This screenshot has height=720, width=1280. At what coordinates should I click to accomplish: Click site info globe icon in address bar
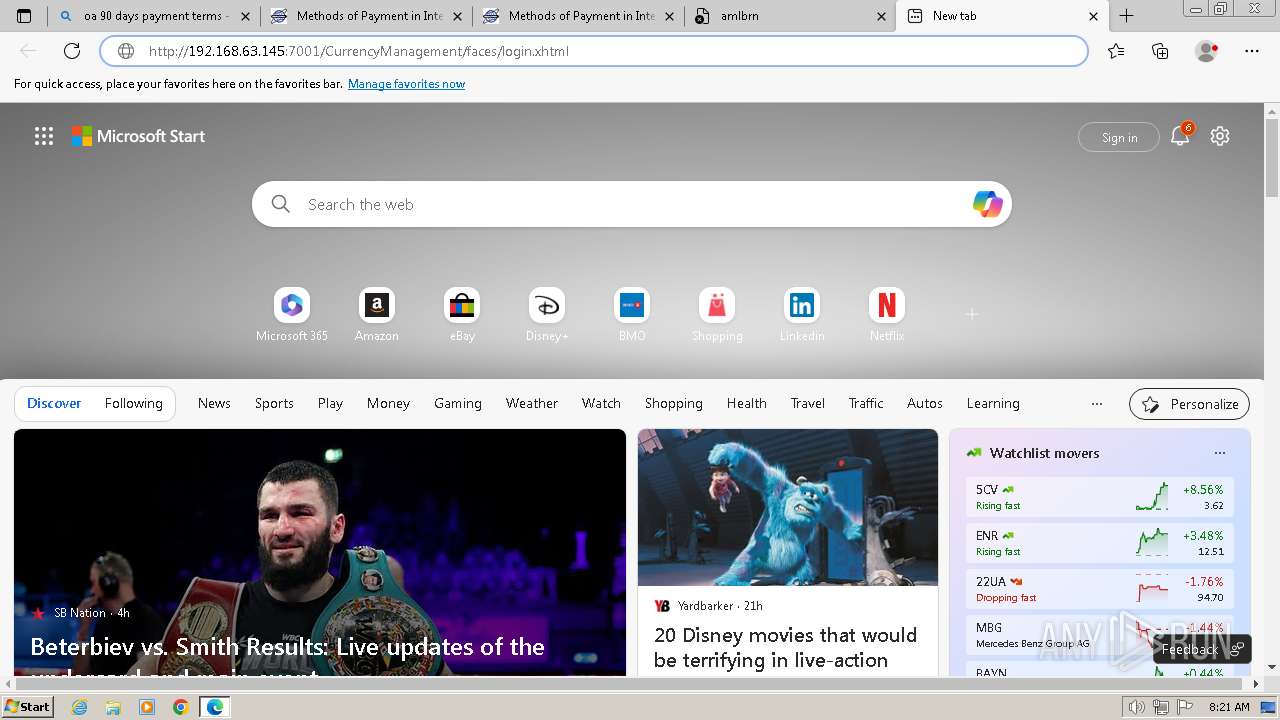click(x=126, y=51)
